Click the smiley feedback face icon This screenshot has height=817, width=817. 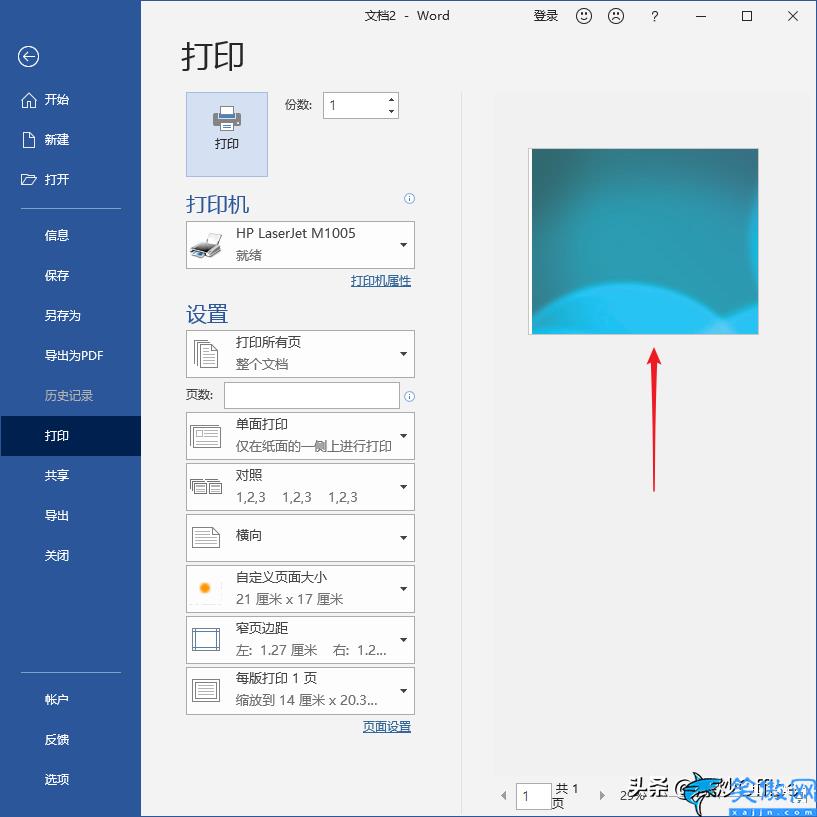point(584,16)
